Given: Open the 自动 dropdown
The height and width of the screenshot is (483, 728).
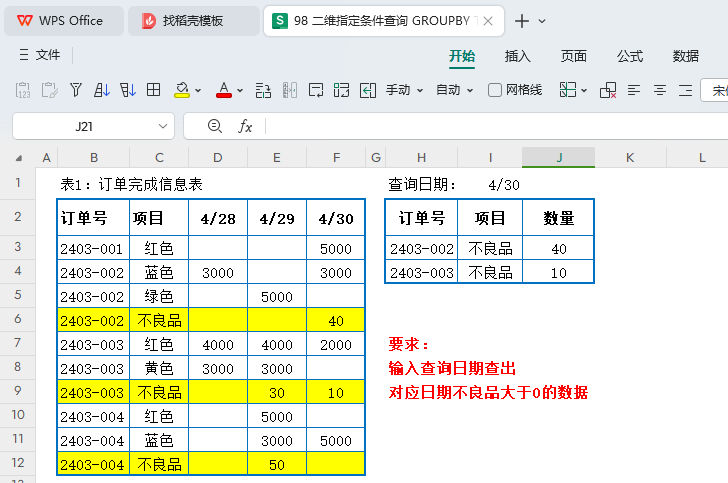Looking at the screenshot, I should click(455, 90).
